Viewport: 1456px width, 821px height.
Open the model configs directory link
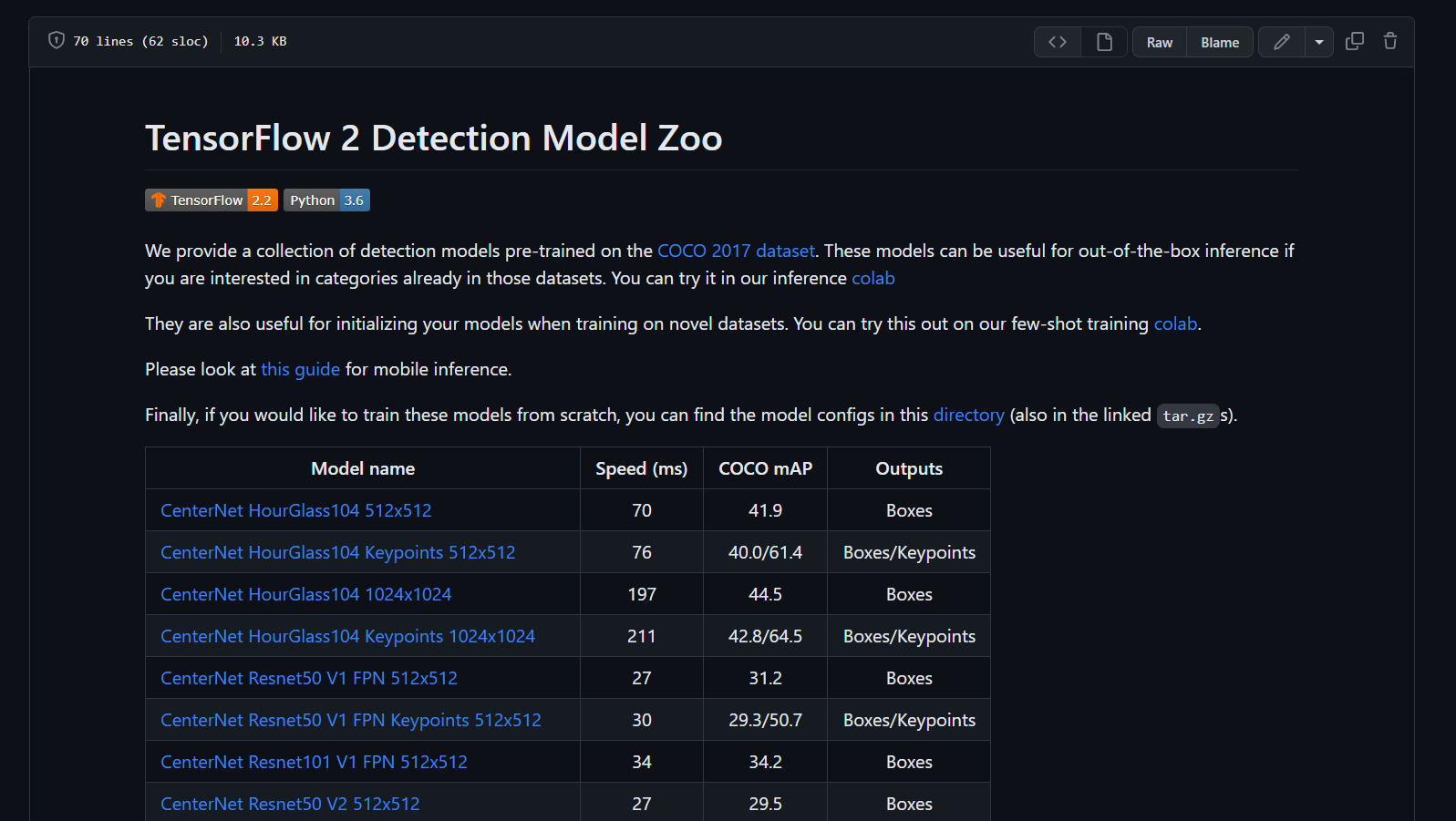coord(968,415)
